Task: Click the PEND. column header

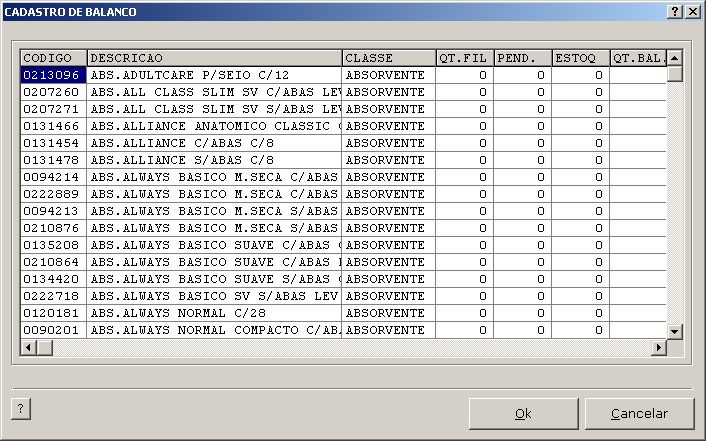Action: pyautogui.click(x=523, y=58)
